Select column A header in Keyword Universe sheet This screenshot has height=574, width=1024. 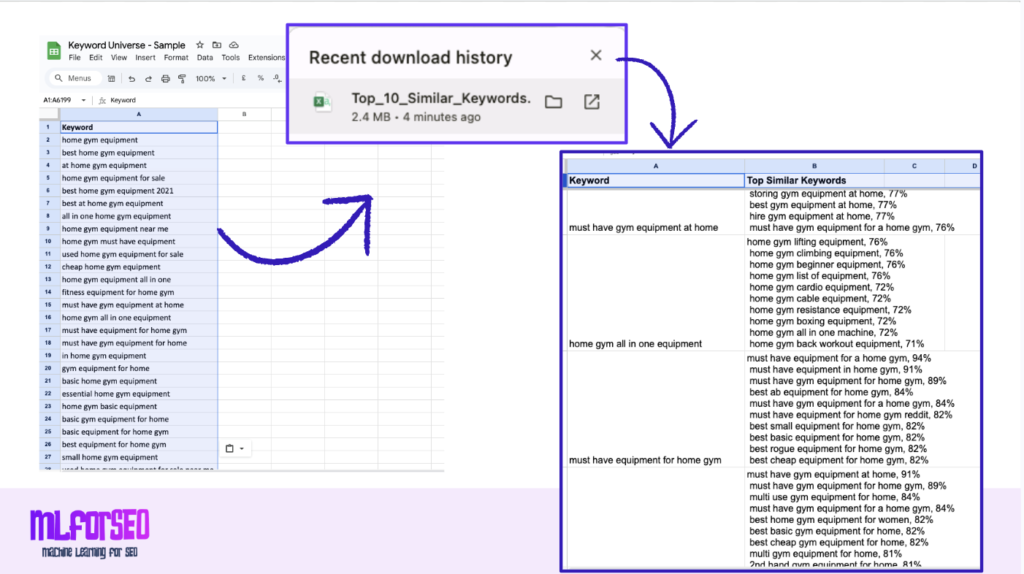tap(138, 114)
